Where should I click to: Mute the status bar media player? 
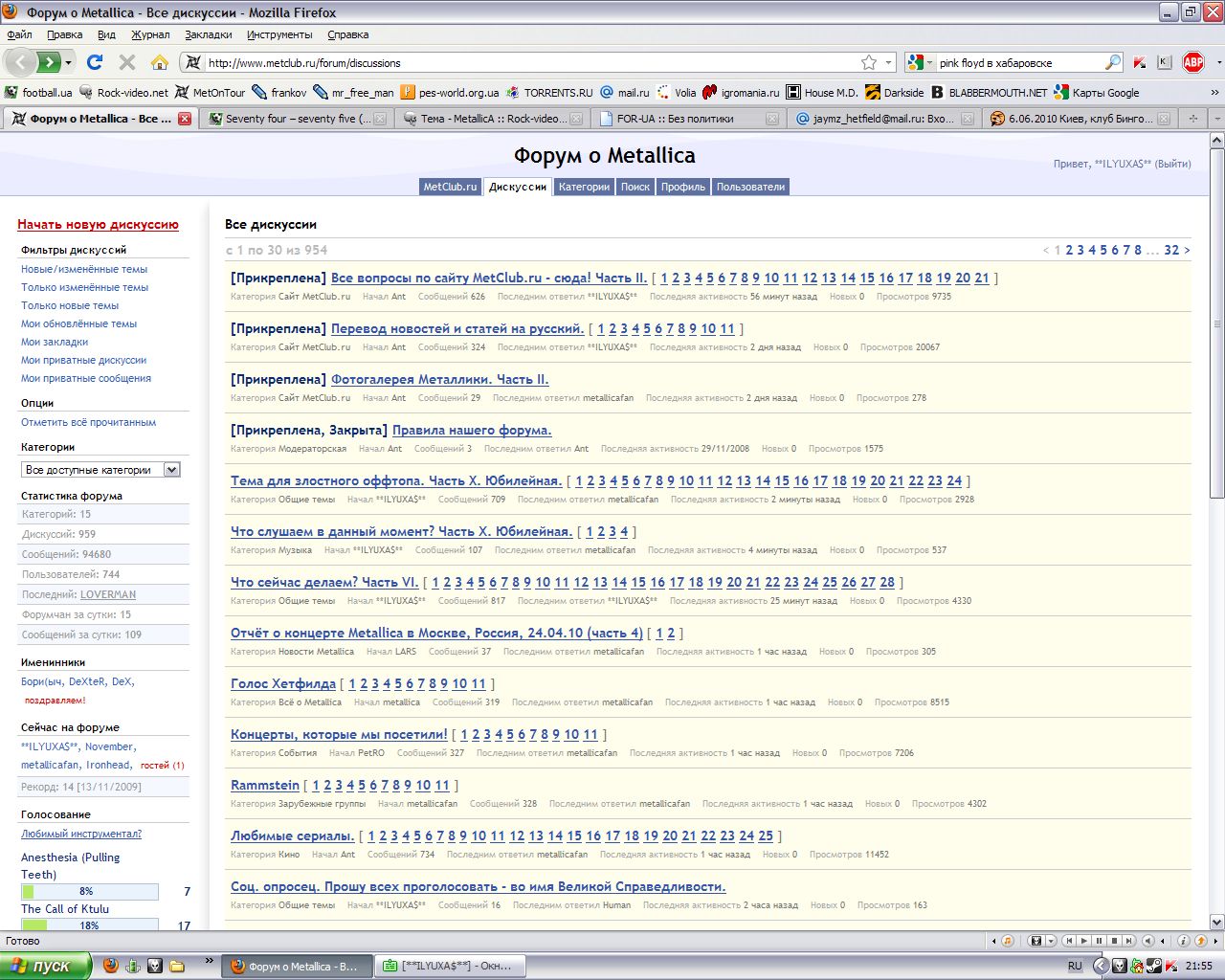[1148, 941]
